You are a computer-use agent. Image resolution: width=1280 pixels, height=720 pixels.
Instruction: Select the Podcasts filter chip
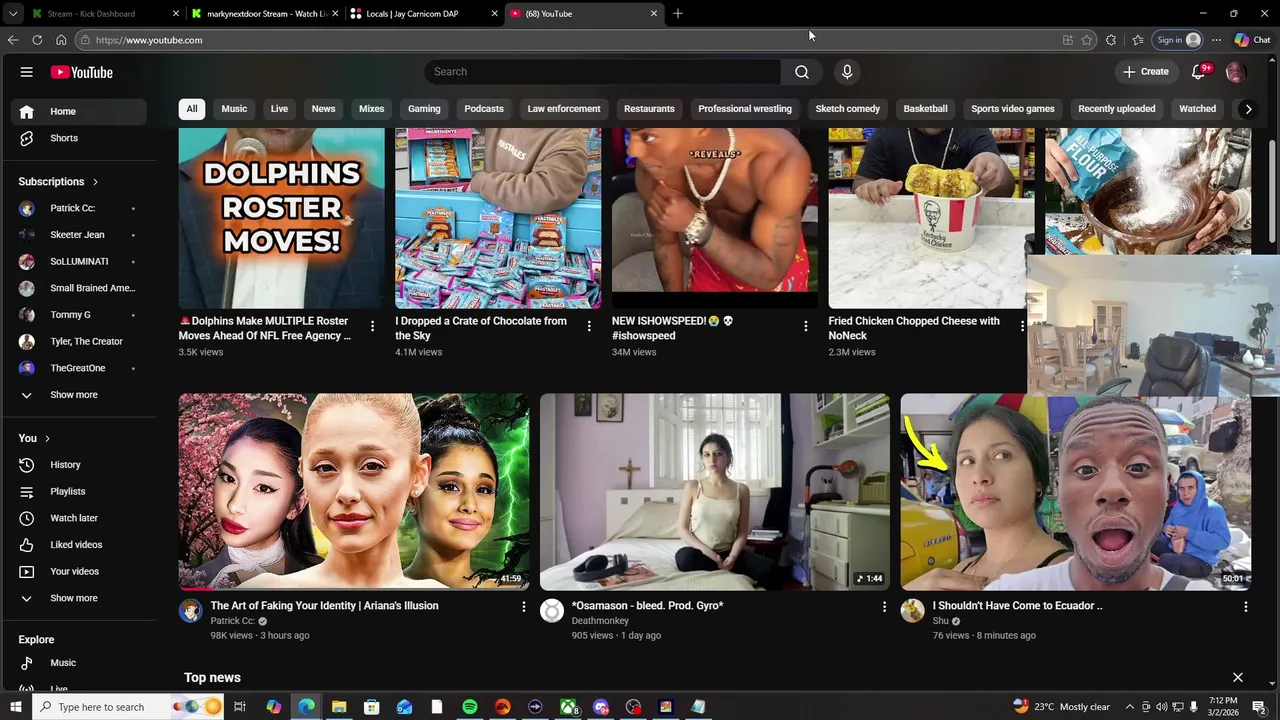484,109
